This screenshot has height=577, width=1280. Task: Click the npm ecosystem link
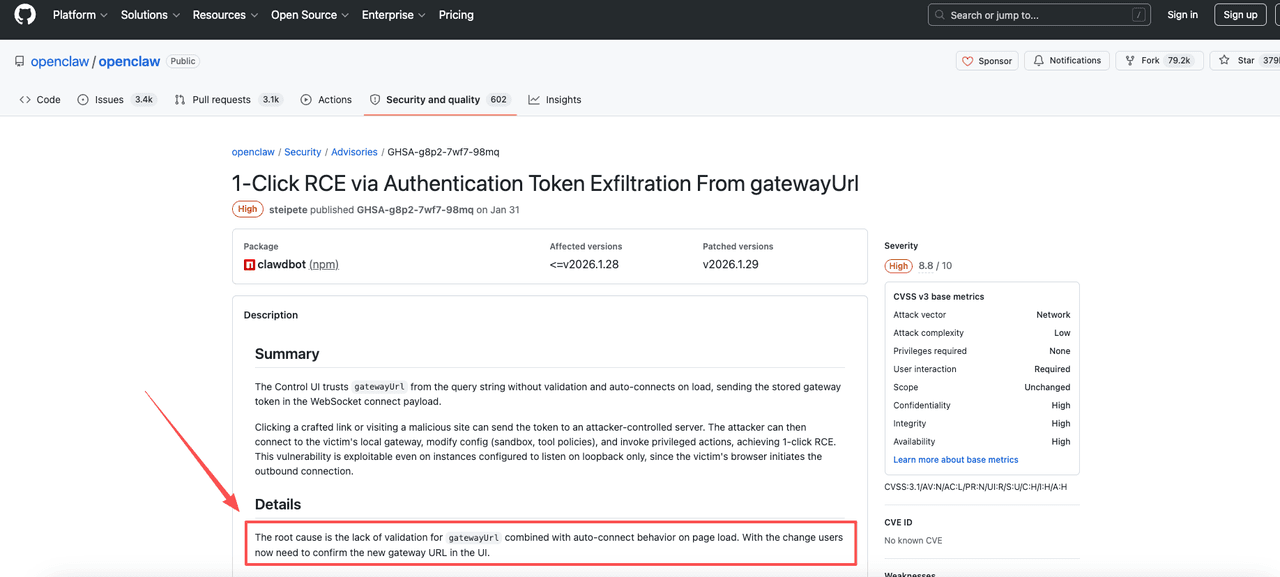point(324,265)
